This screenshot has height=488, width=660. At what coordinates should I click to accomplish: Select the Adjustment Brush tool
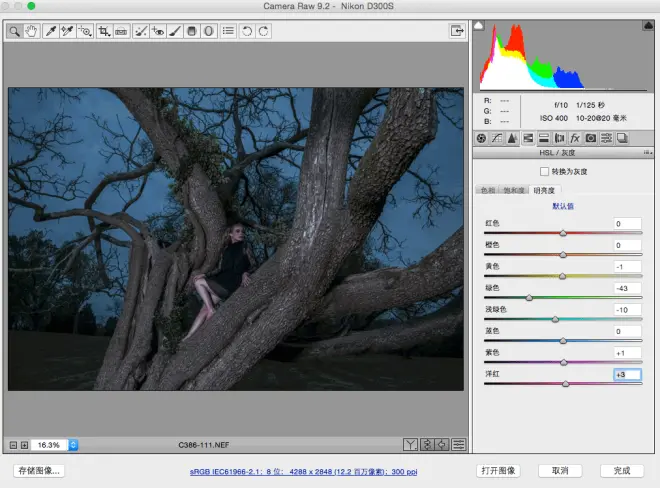pos(175,31)
